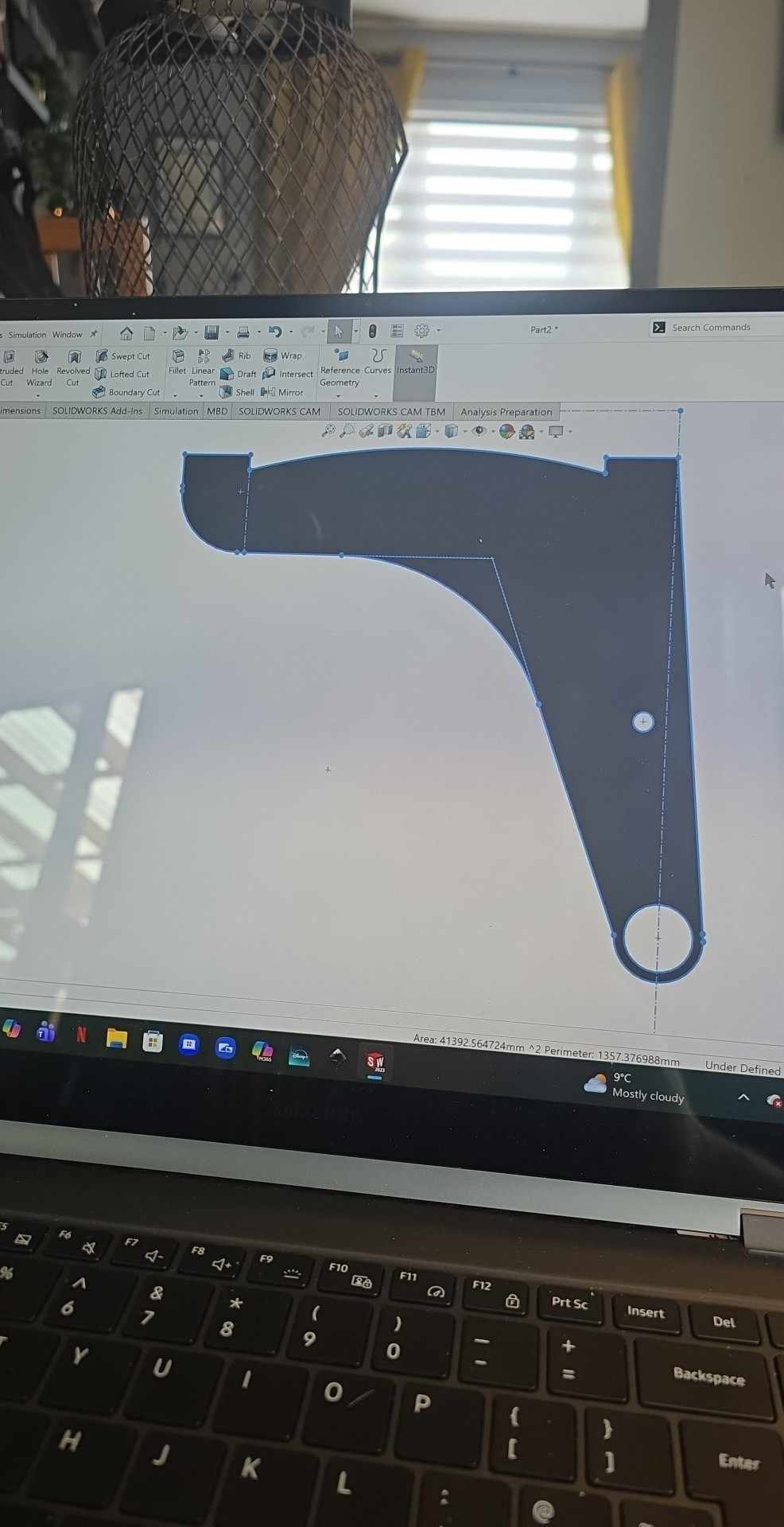Apply the Draft feature
The height and width of the screenshot is (1527, 784).
238,374
